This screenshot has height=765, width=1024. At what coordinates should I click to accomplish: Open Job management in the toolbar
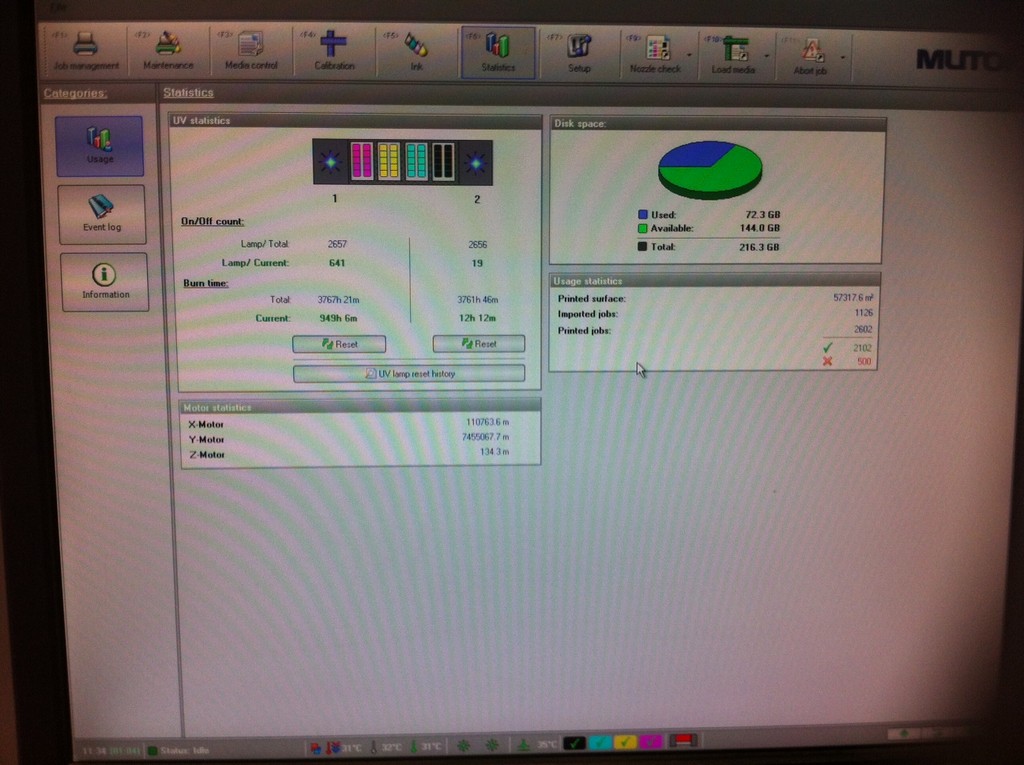(x=86, y=52)
